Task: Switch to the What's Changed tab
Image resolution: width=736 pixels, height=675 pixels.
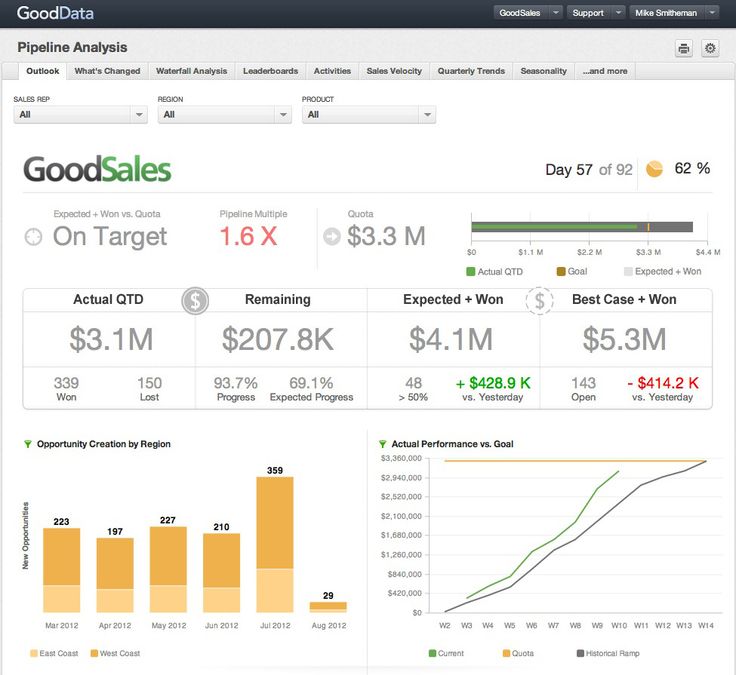Action: (107, 71)
